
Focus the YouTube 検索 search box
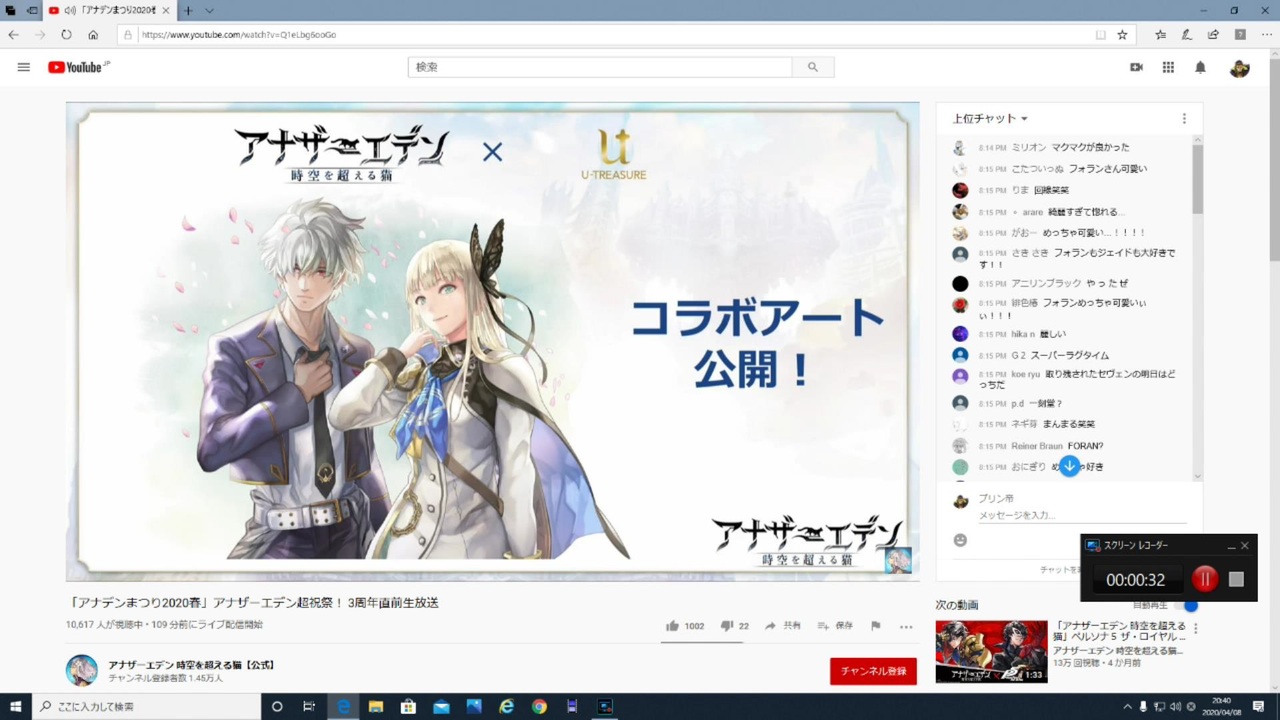(x=600, y=67)
